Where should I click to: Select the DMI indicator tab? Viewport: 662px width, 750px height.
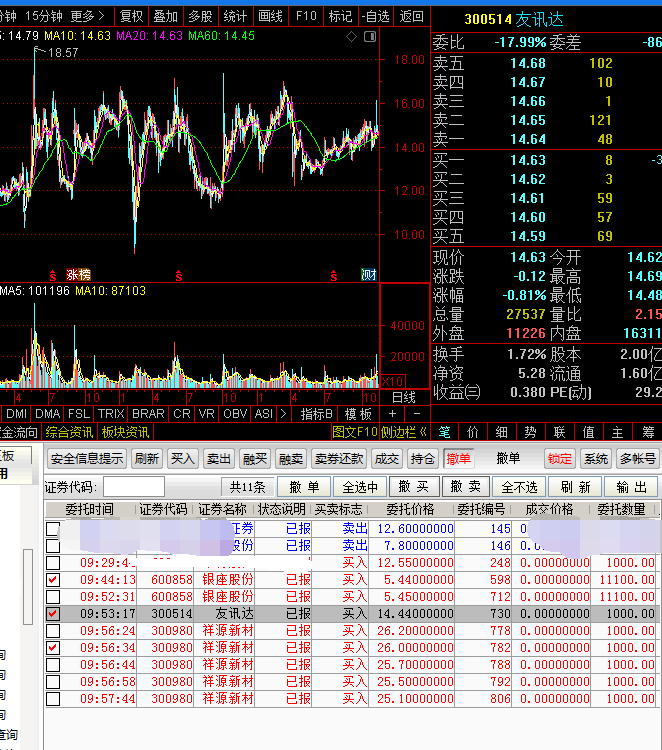[16, 414]
